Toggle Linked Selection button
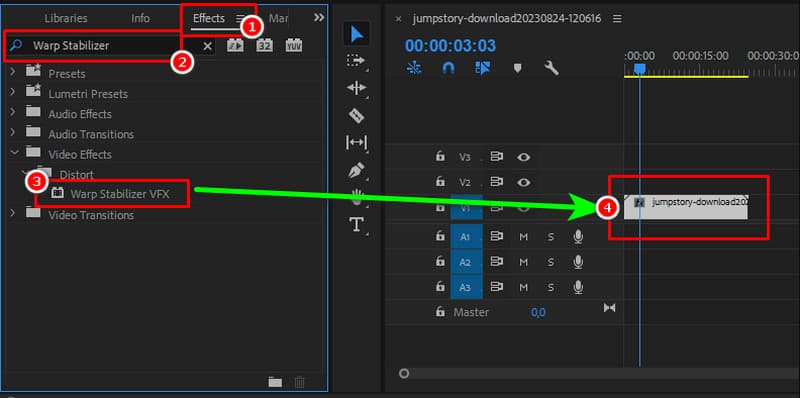800x398 pixels. (482, 68)
